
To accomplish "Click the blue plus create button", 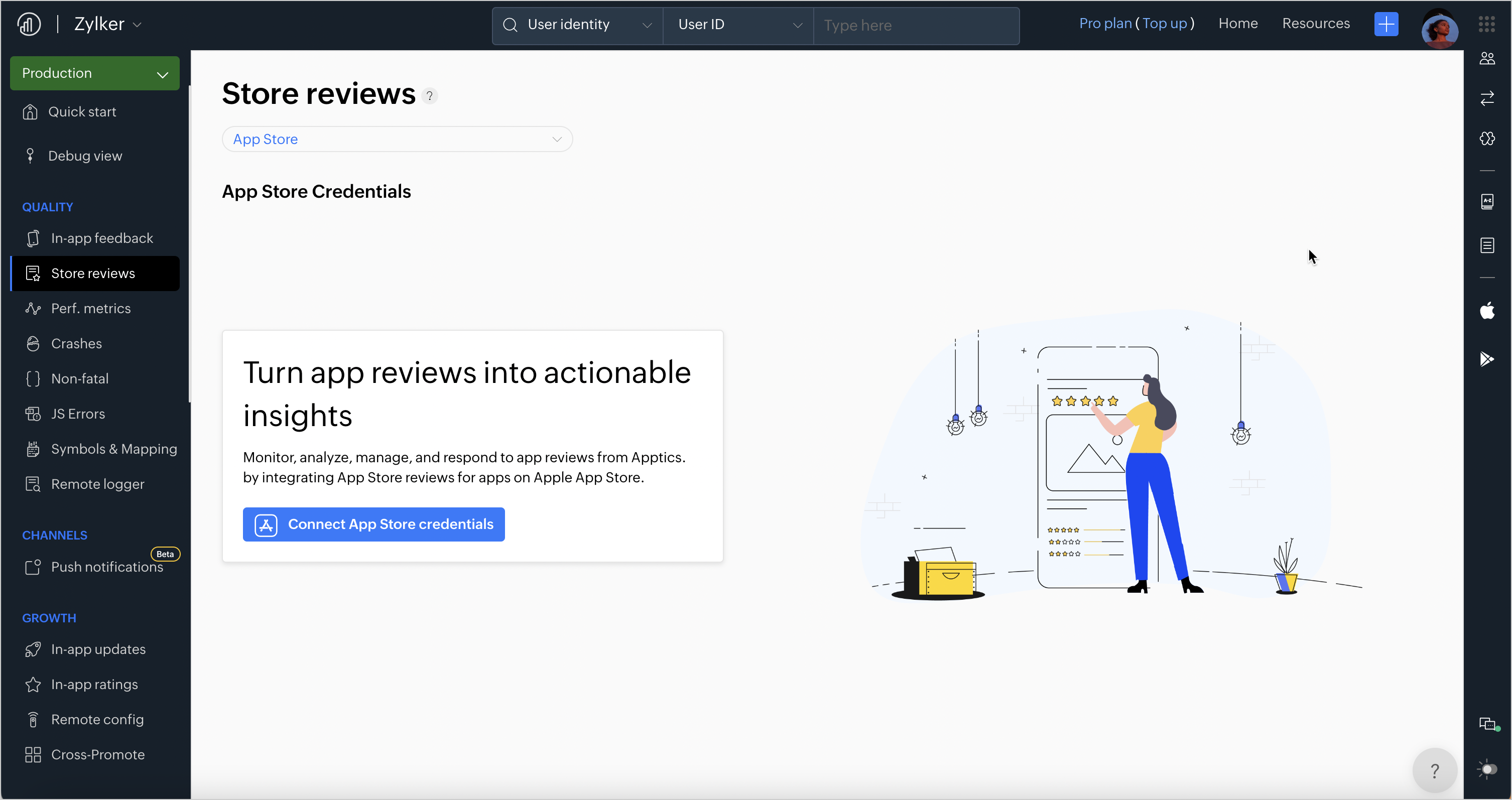I will pyautogui.click(x=1386, y=24).
